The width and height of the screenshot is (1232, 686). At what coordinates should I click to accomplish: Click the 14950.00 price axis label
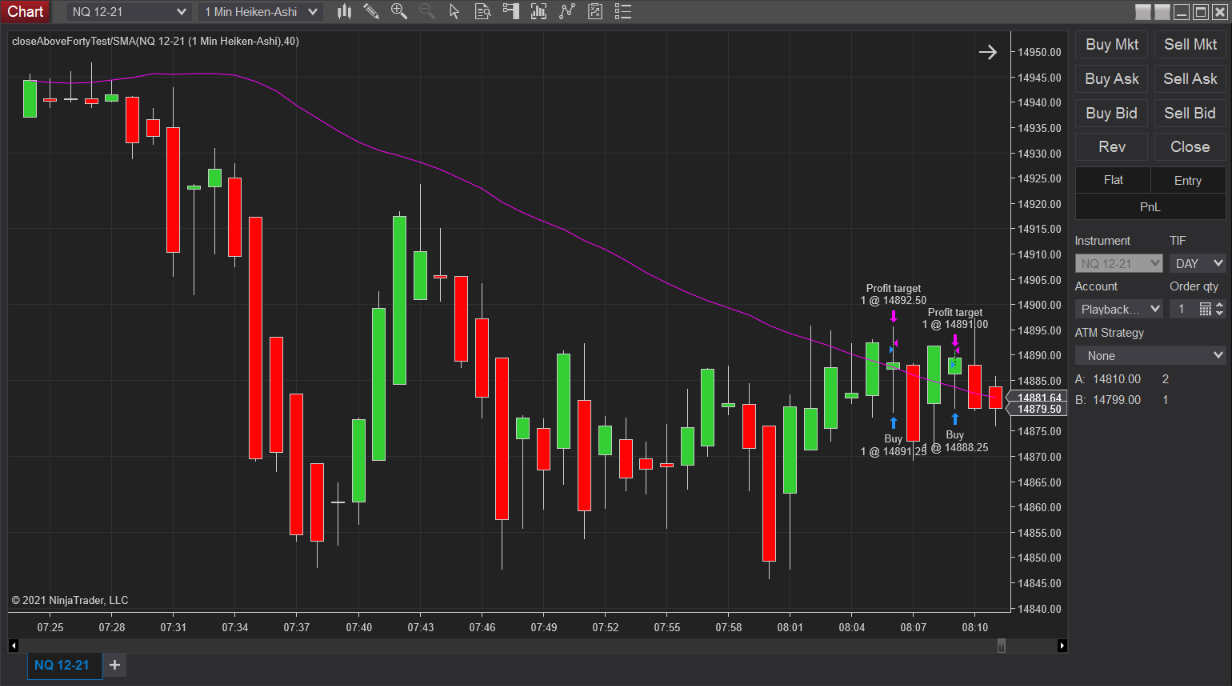pyautogui.click(x=1041, y=52)
